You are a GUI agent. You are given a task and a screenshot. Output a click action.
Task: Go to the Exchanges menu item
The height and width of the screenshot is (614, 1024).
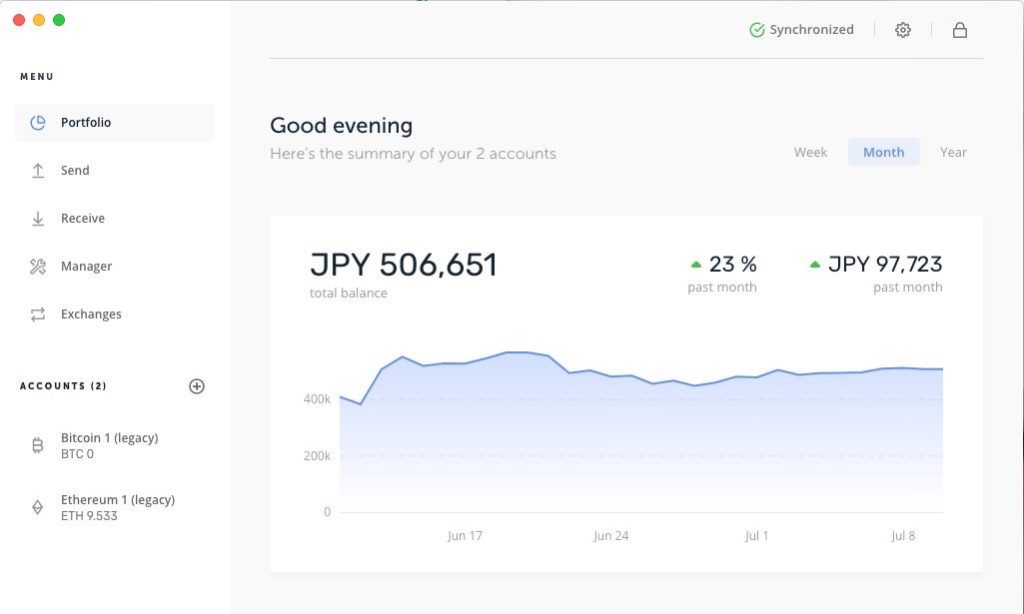[x=91, y=315]
